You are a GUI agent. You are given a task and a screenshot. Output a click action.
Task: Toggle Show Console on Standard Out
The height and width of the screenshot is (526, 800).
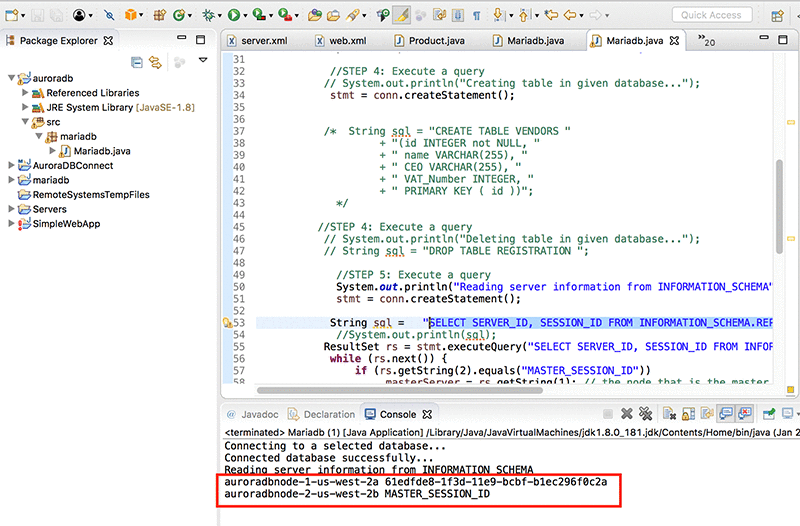tap(726, 413)
